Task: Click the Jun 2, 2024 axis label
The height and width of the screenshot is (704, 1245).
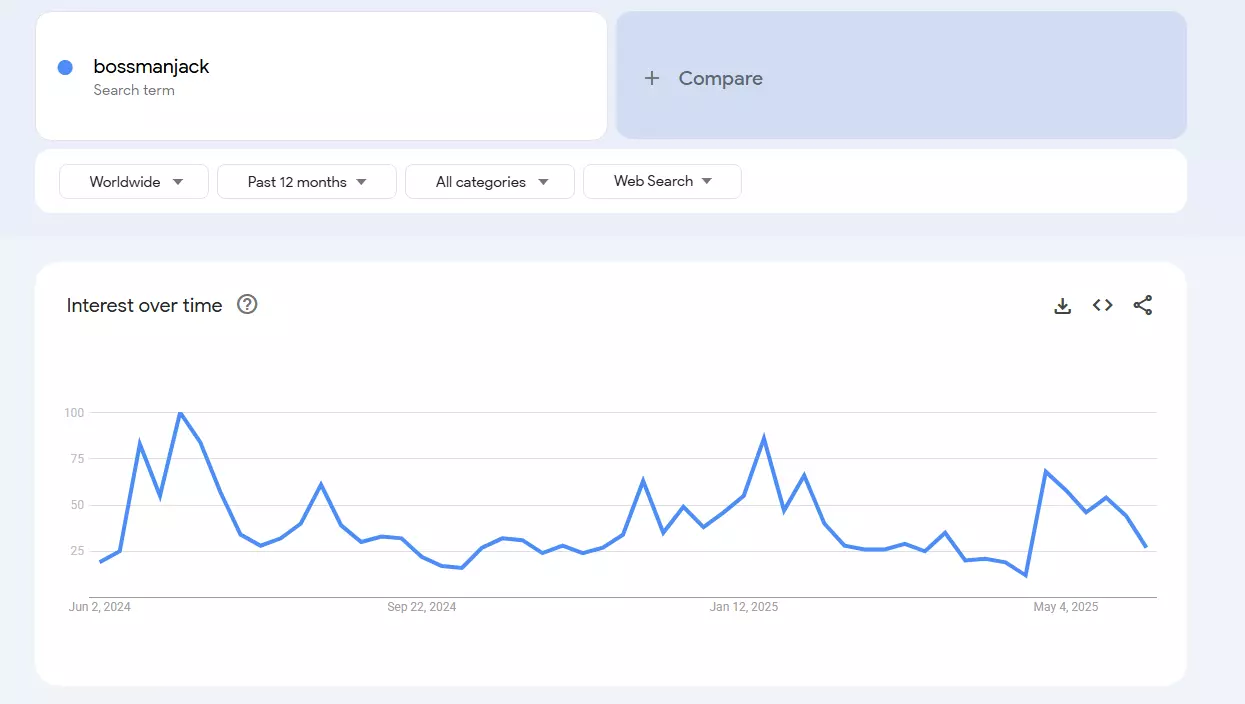Action: (100, 607)
